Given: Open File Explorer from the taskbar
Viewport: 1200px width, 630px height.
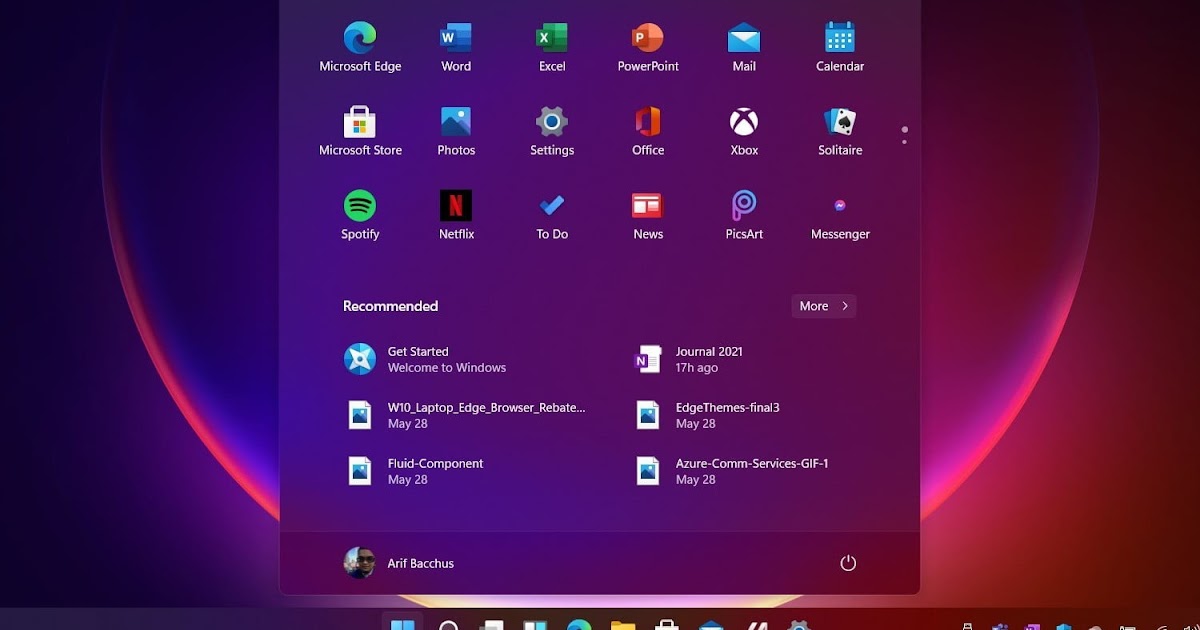Looking at the screenshot, I should 623,626.
